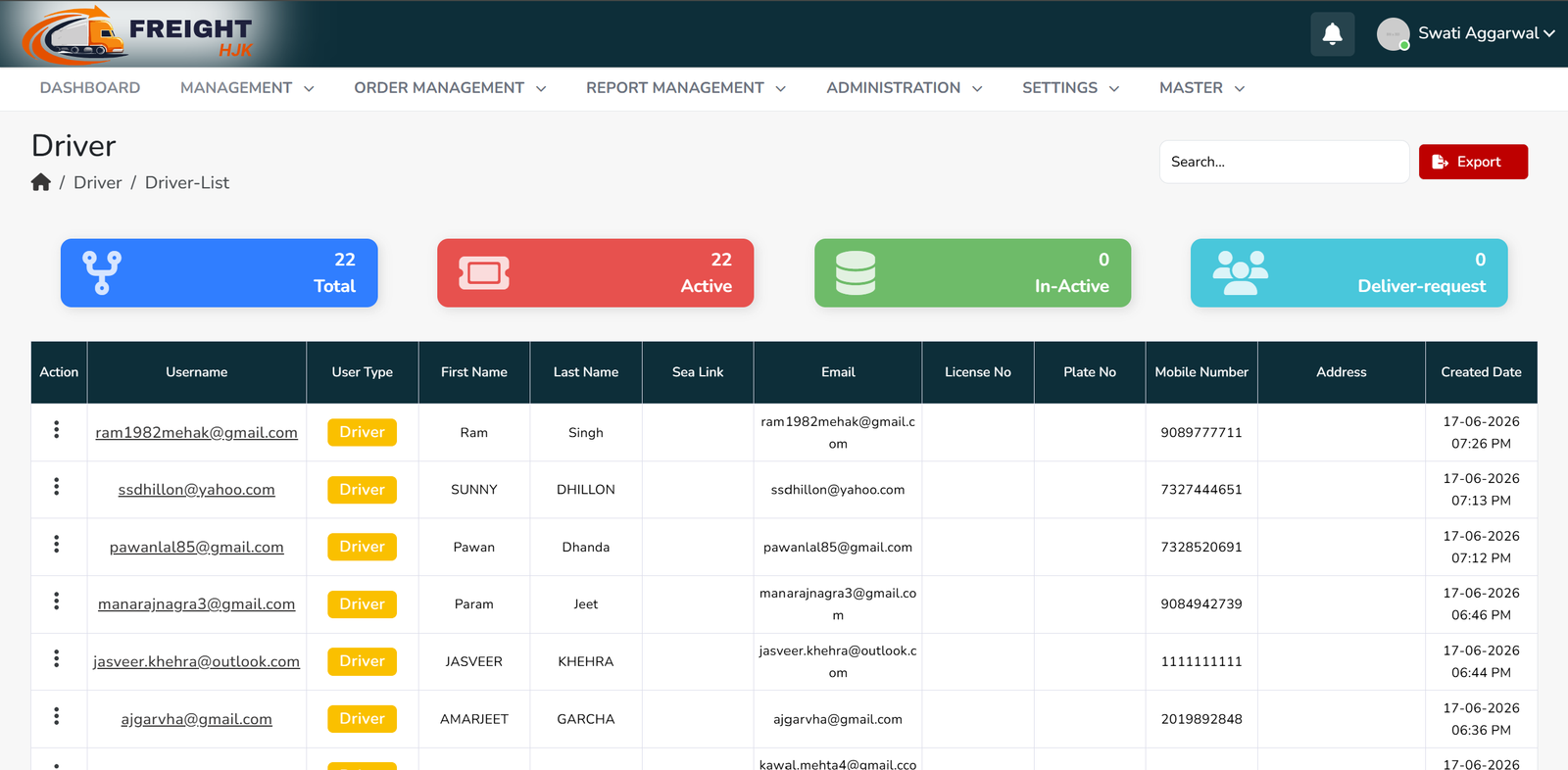The width and height of the screenshot is (1568, 770).
Task: Expand the Master menu
Action: click(x=1201, y=88)
